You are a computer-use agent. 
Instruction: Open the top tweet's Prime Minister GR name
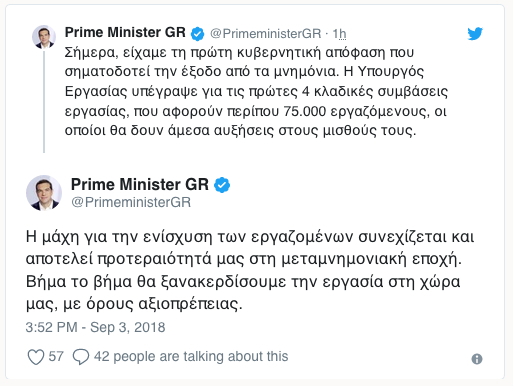pyautogui.click(x=125, y=33)
